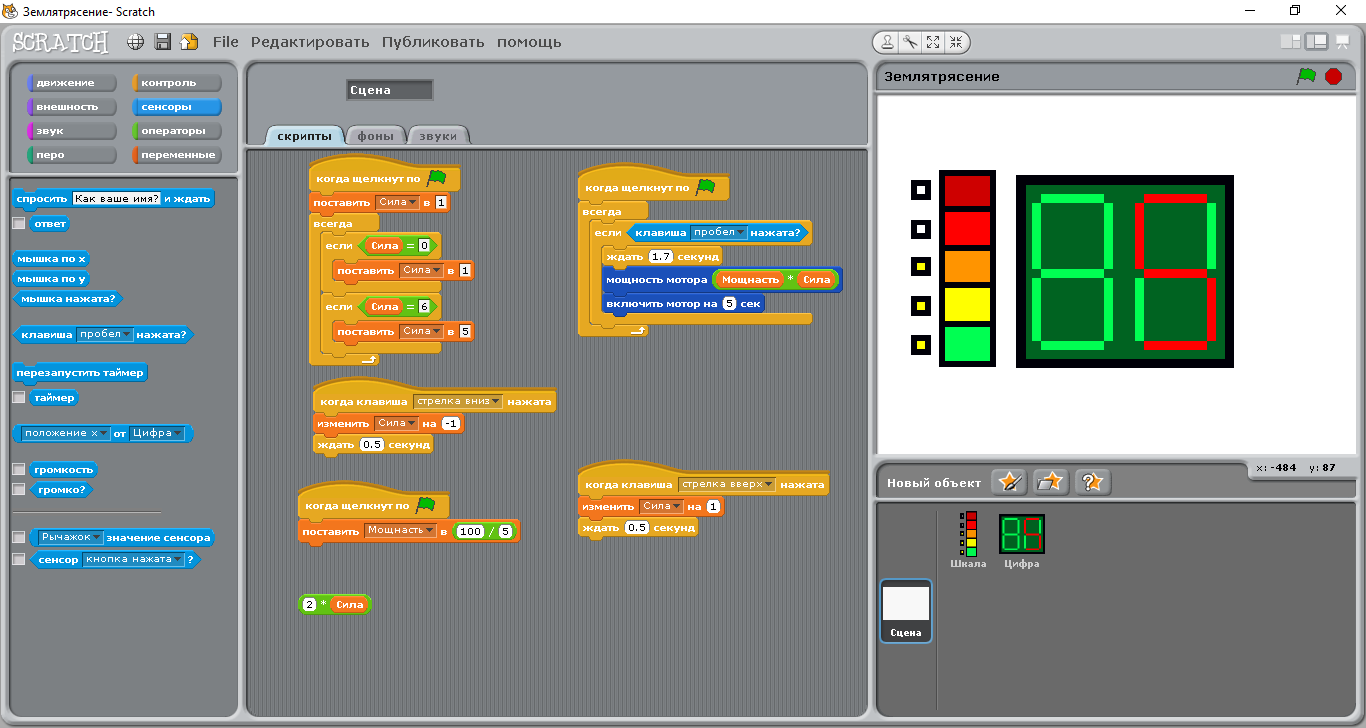Select the scissors delete tool

click(x=911, y=42)
